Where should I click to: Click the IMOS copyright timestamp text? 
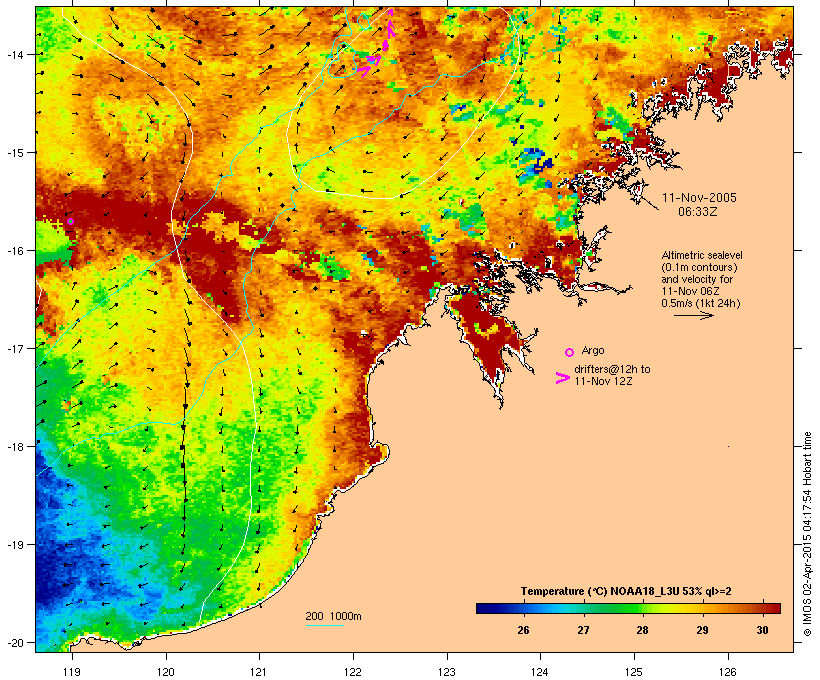coord(807,534)
